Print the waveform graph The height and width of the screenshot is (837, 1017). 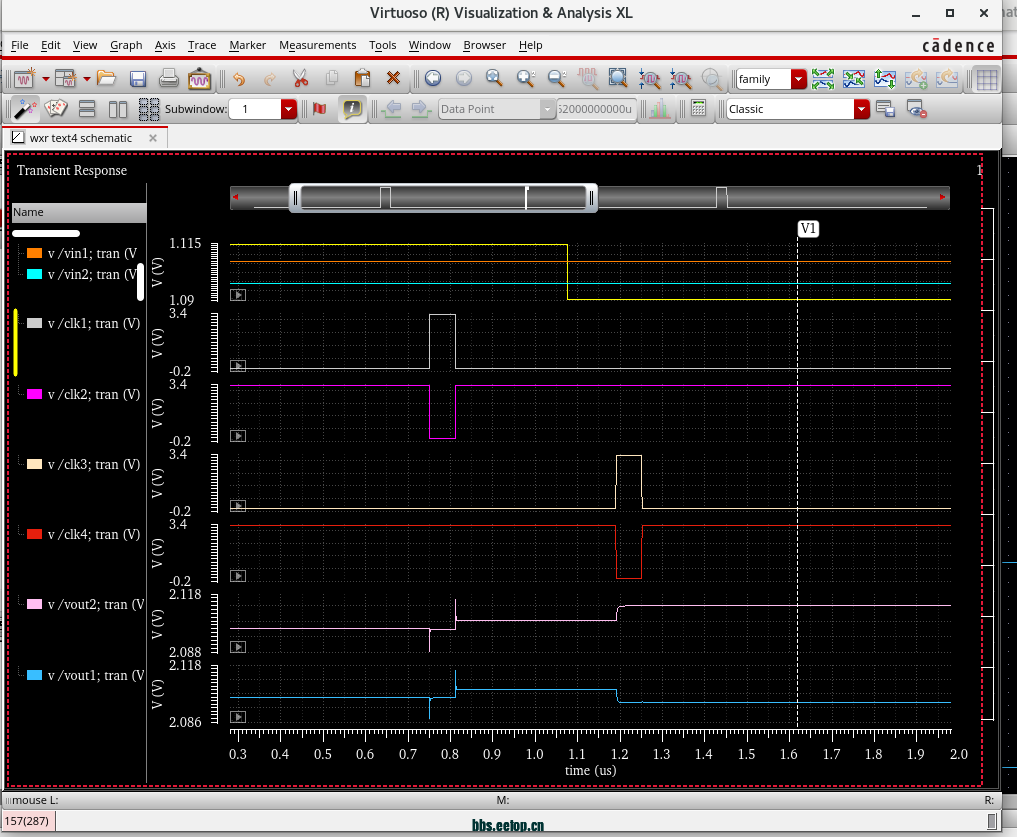click(169, 79)
